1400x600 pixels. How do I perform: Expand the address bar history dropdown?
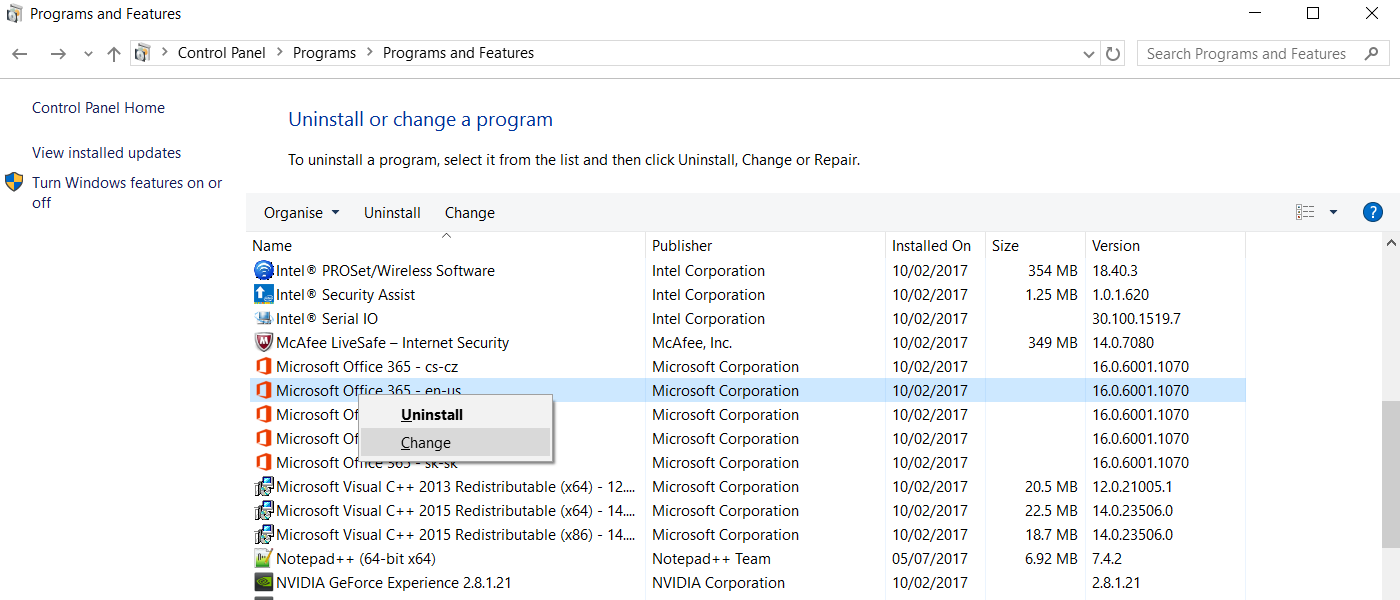[1089, 54]
